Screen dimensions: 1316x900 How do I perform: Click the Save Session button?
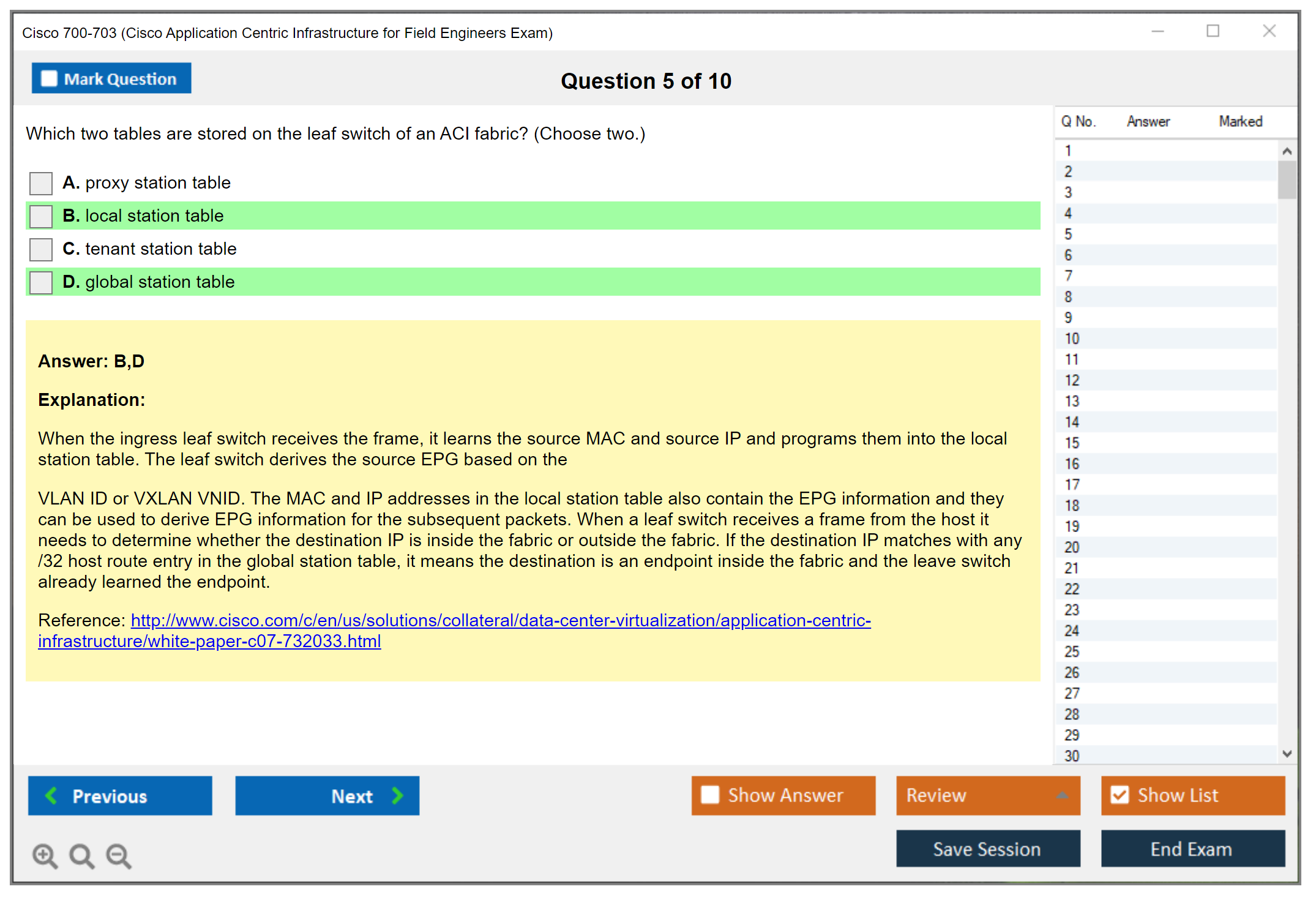point(987,849)
